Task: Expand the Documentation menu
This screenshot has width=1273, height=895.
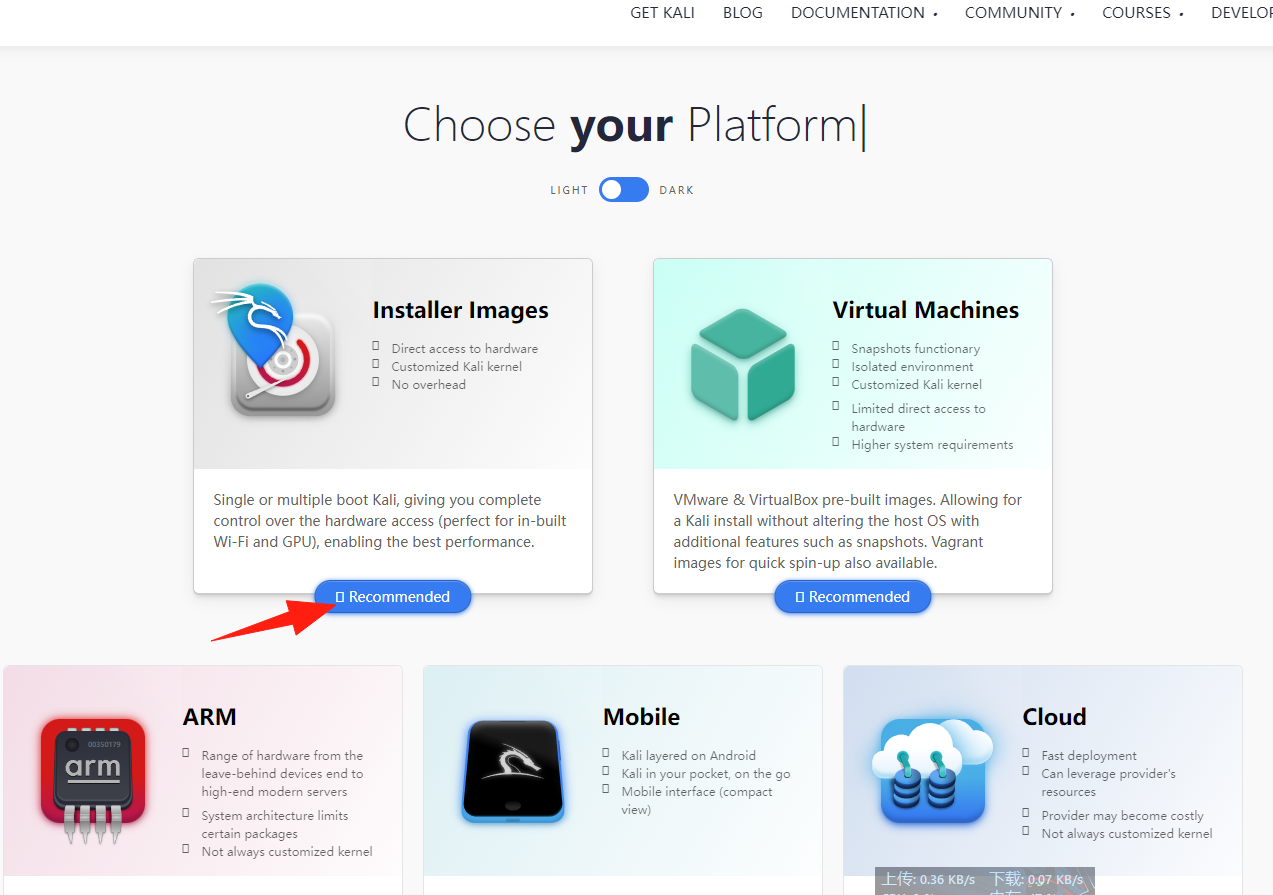Action: pos(864,13)
